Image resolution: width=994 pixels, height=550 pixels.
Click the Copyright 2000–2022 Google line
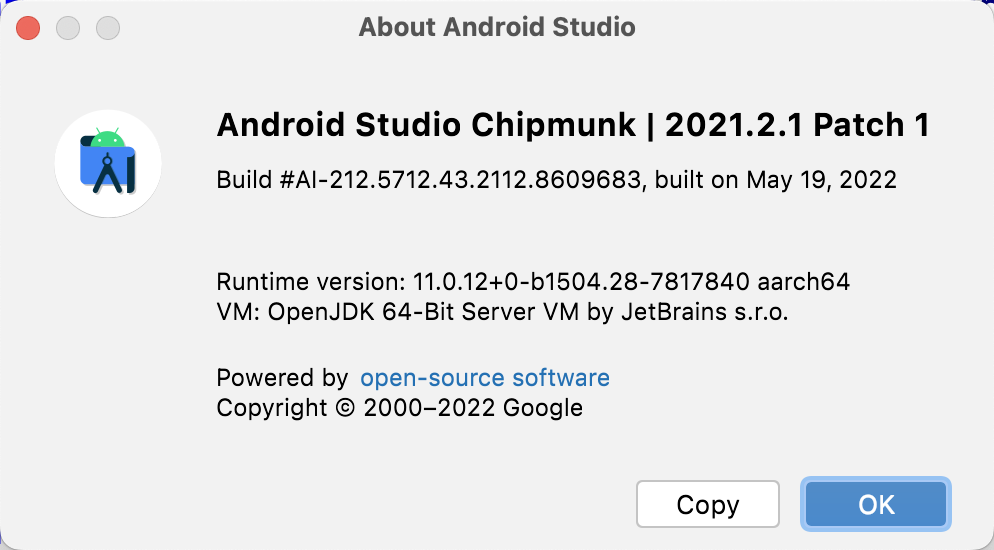point(399,407)
